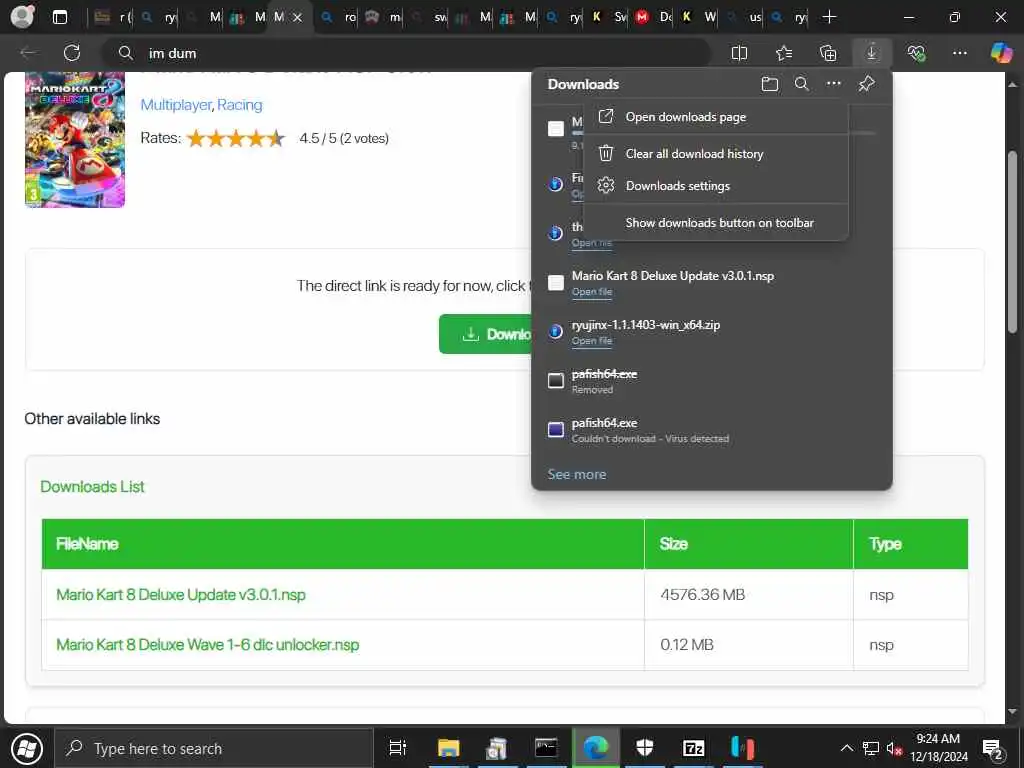Click the page vertical scrollbar thumb
The width and height of the screenshot is (1024, 768).
[x=1012, y=242]
